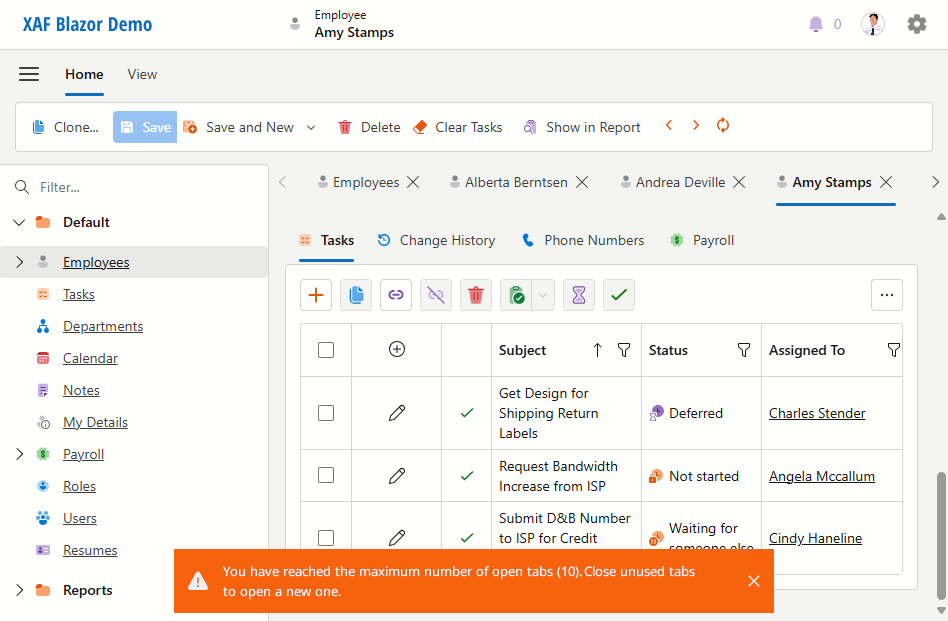This screenshot has height=621, width=948.
Task: Open Calendar in the navigation
Action: [x=90, y=359]
